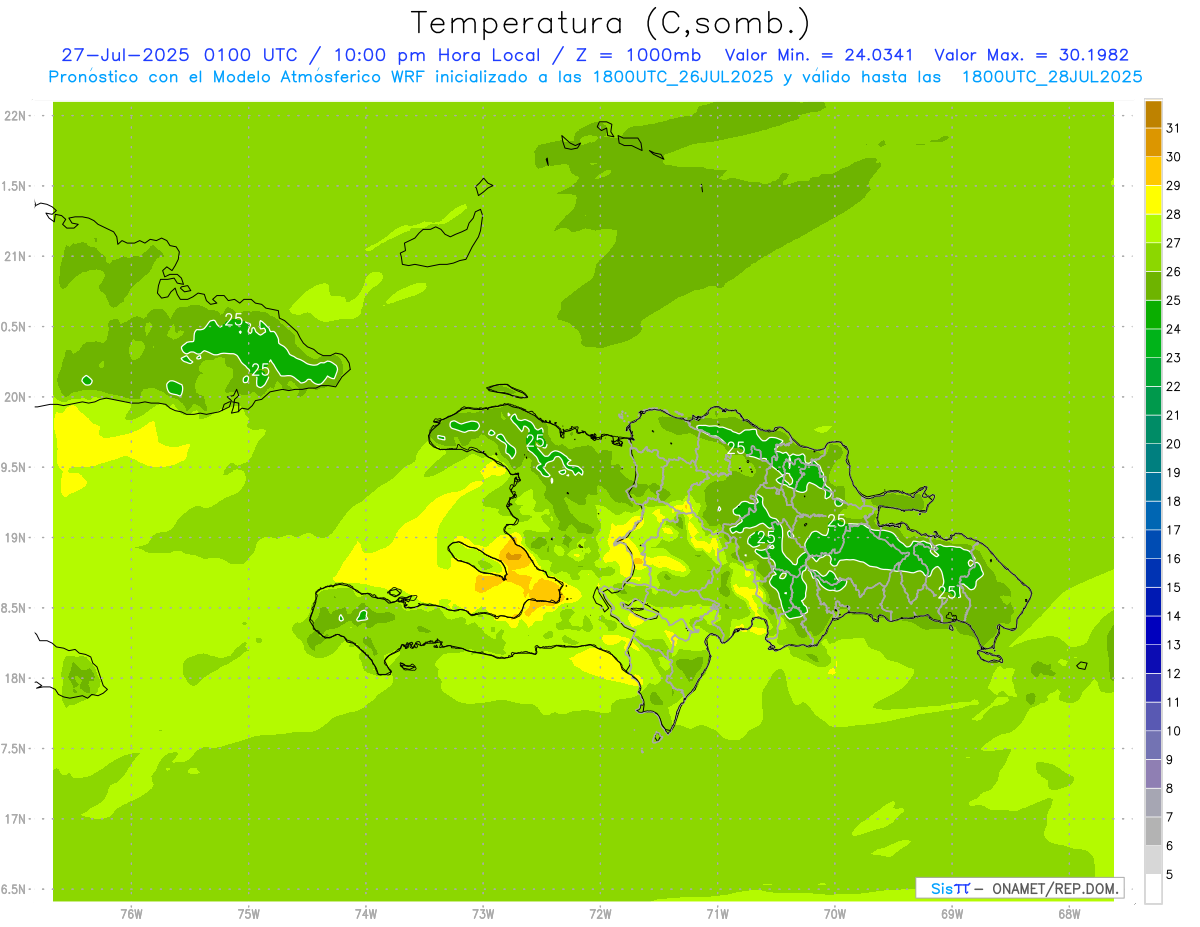Click the 17N latitude axis label
Screen dimensions: 1200x927
click(x=15, y=819)
